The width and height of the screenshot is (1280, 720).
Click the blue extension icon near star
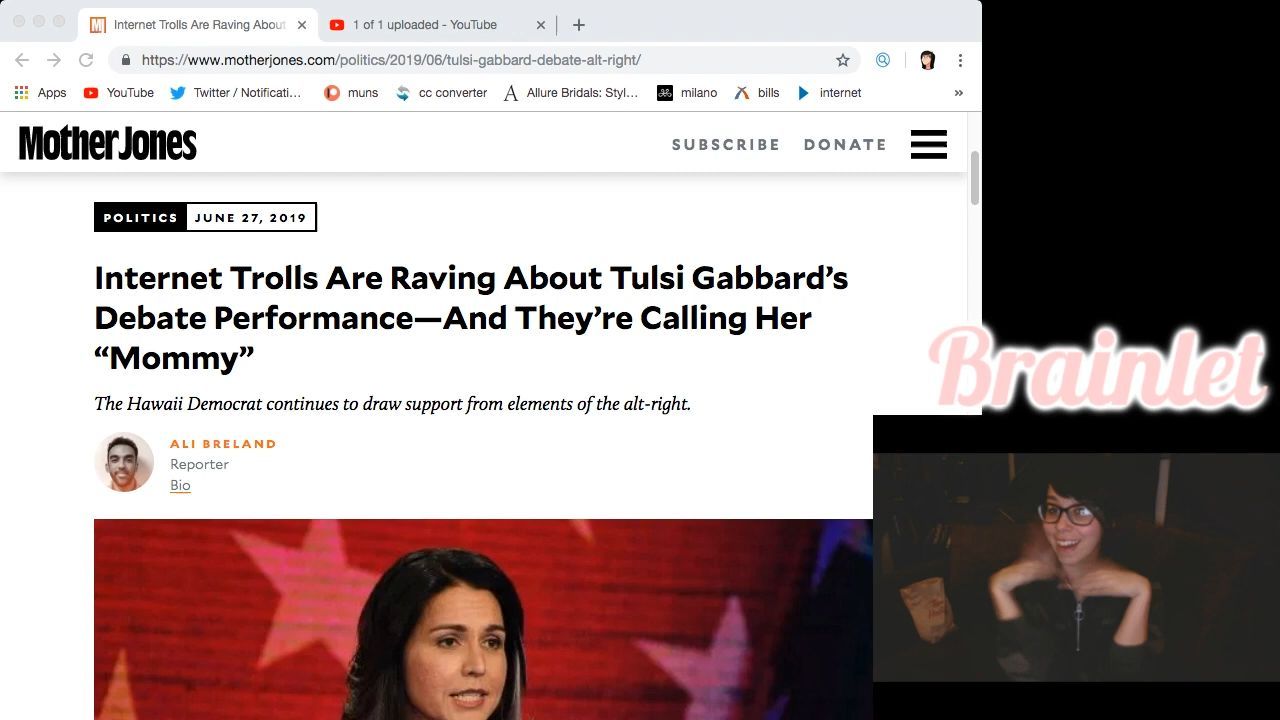point(883,60)
